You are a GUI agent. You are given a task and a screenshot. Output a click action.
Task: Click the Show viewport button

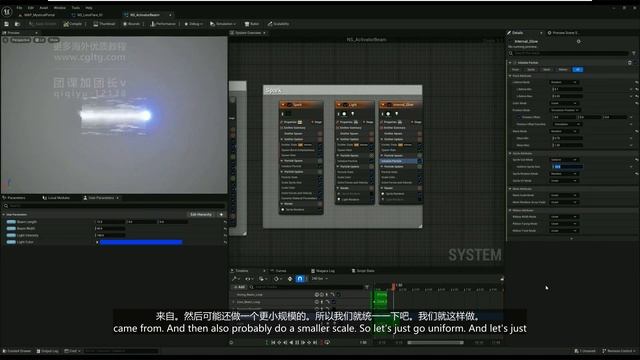click(54, 40)
